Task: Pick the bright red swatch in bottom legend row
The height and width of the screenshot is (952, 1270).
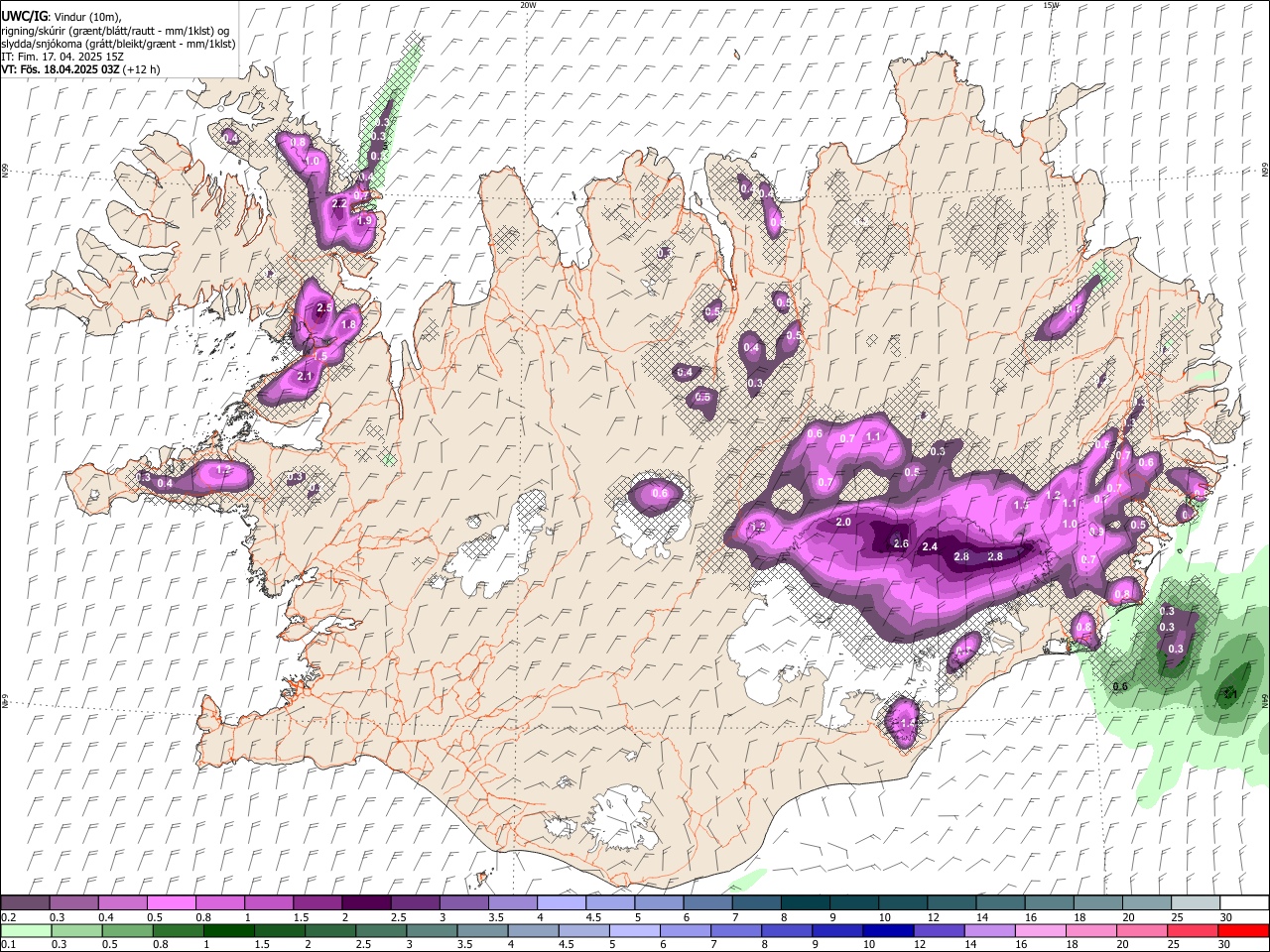Action: click(1242, 930)
